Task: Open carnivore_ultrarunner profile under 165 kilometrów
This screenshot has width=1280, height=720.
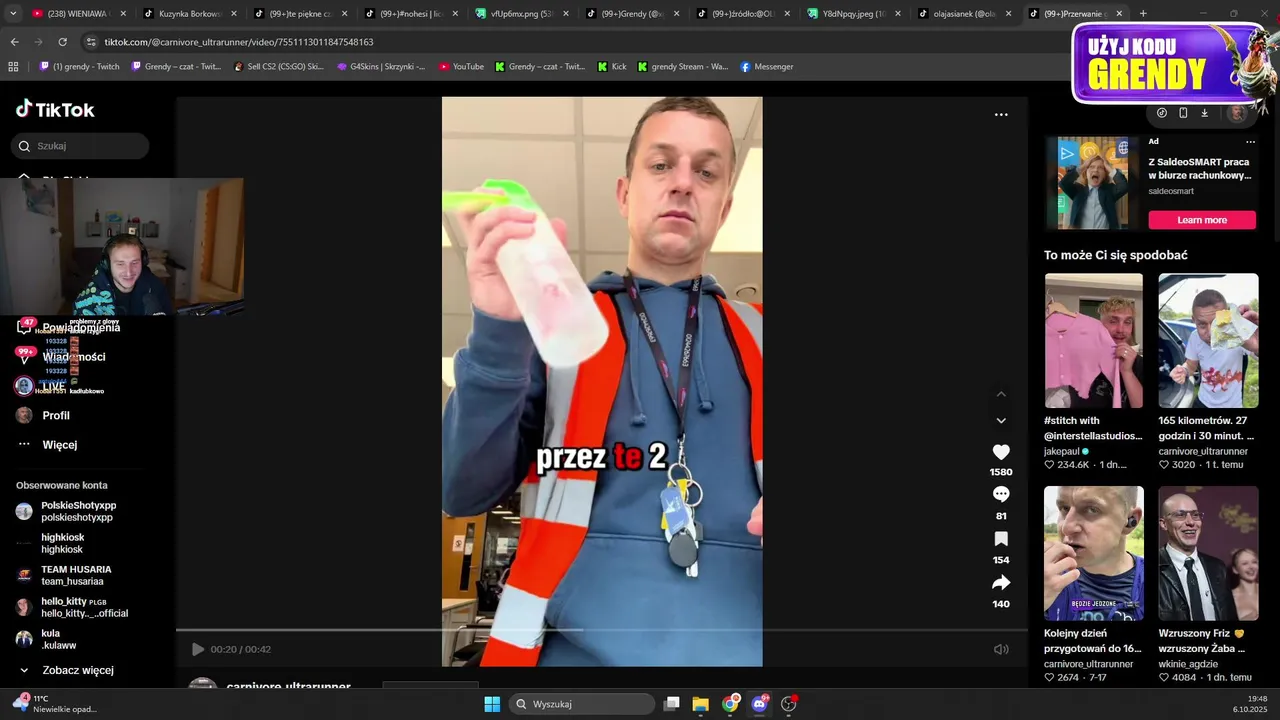Action: pyautogui.click(x=1203, y=452)
